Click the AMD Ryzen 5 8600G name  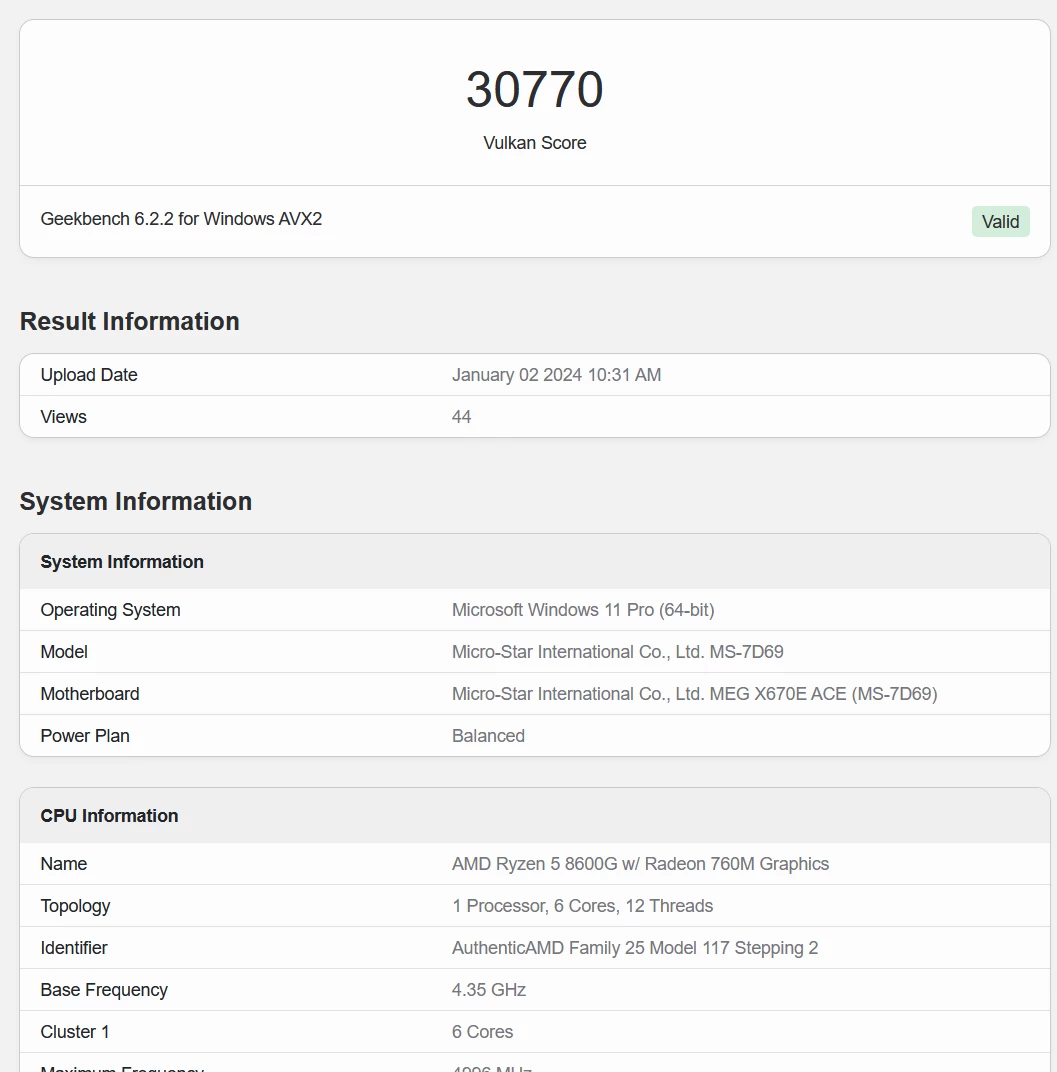pyautogui.click(x=640, y=863)
